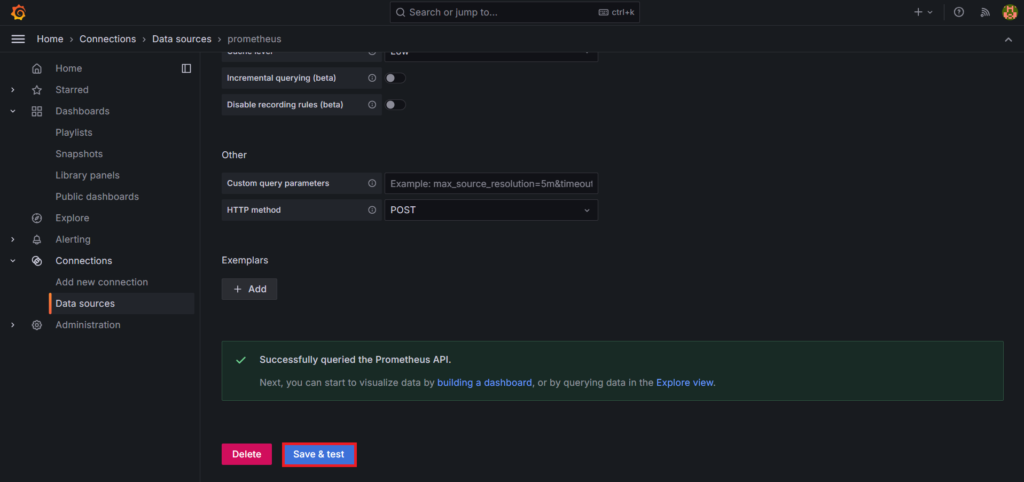
Task: Go to Home in the breadcrumb
Action: click(x=50, y=39)
